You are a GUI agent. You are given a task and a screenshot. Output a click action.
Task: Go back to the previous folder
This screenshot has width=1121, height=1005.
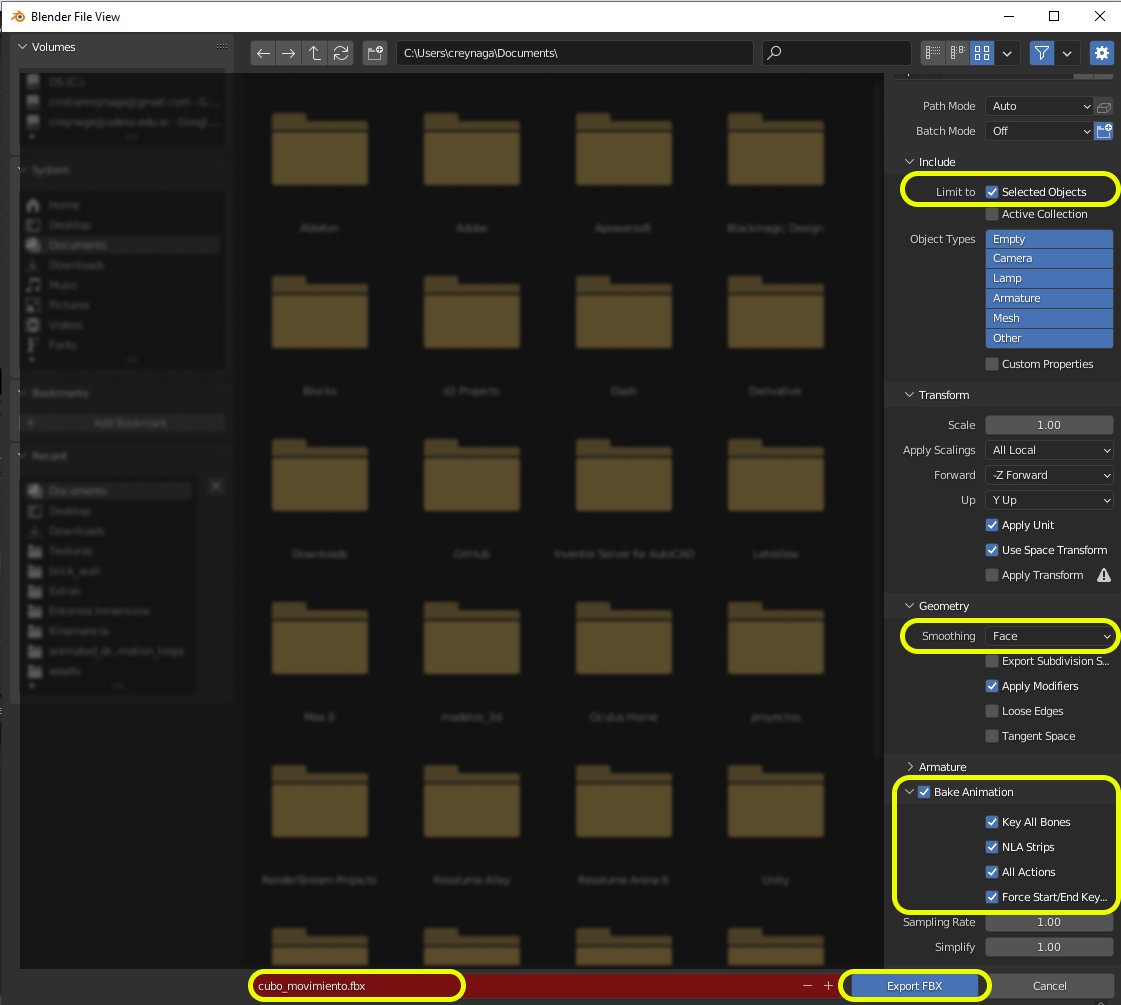coord(263,53)
